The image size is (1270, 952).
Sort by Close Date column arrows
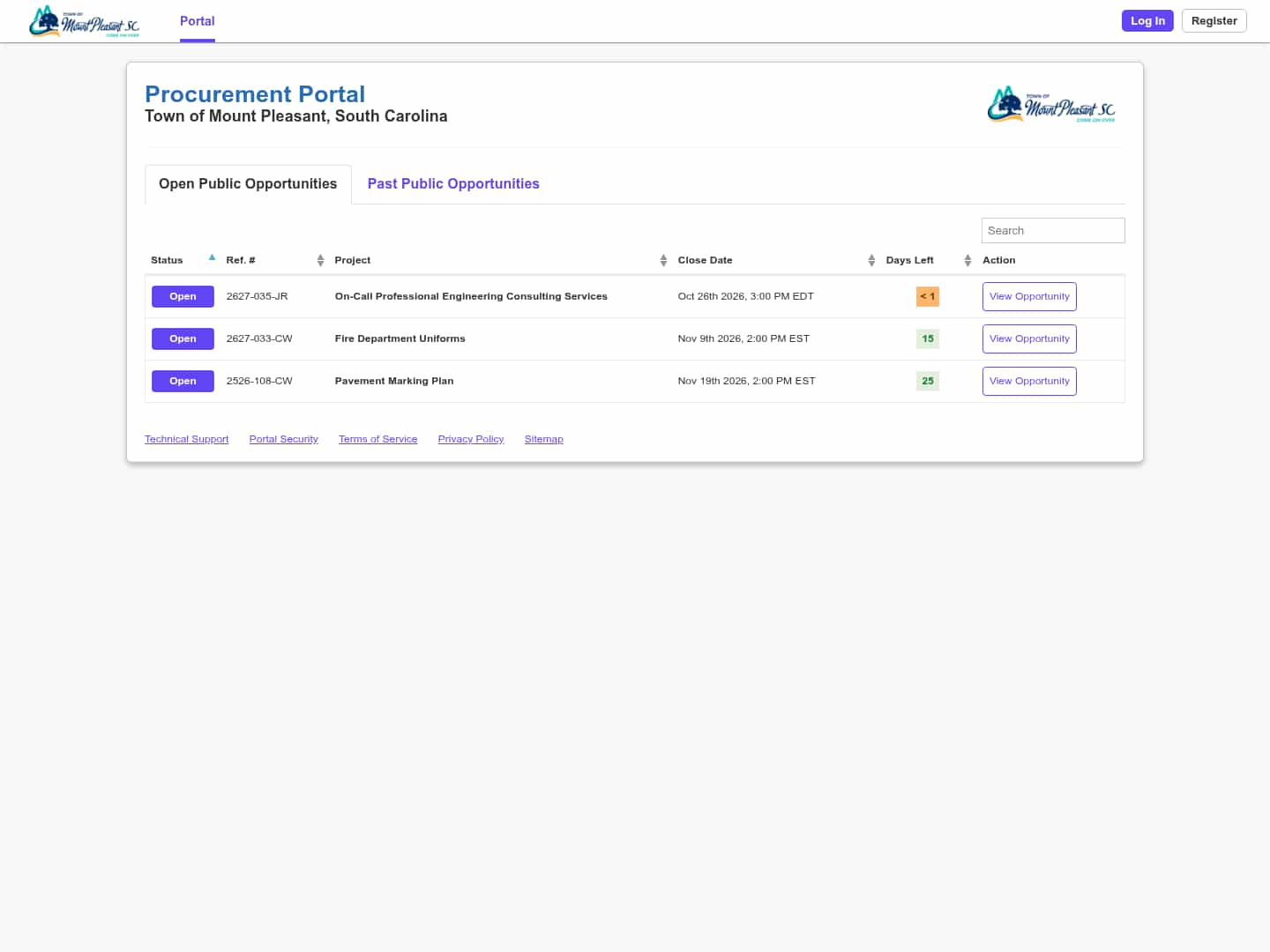[x=871, y=260]
